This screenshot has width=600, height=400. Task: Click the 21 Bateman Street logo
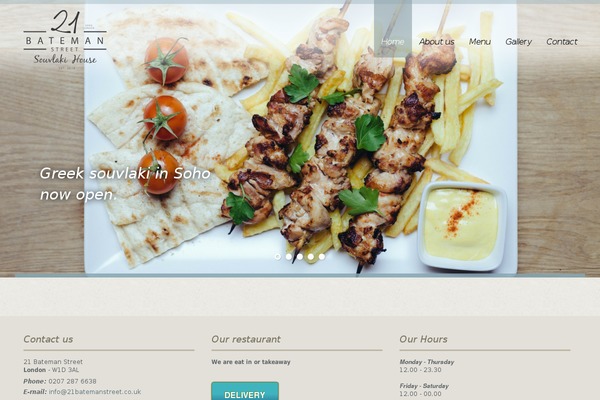(x=65, y=39)
